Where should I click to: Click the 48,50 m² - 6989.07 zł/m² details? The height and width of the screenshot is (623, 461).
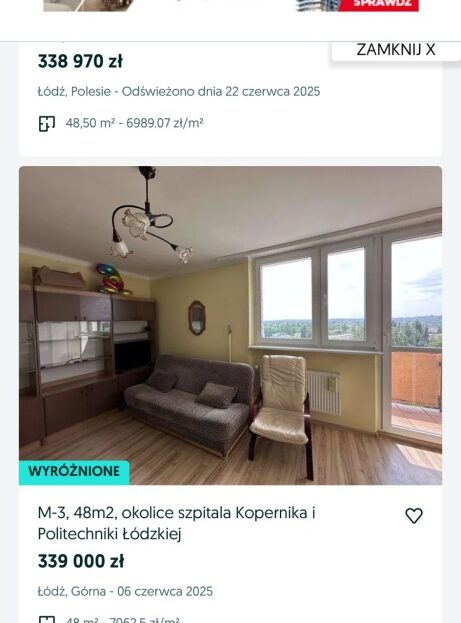click(x=134, y=123)
